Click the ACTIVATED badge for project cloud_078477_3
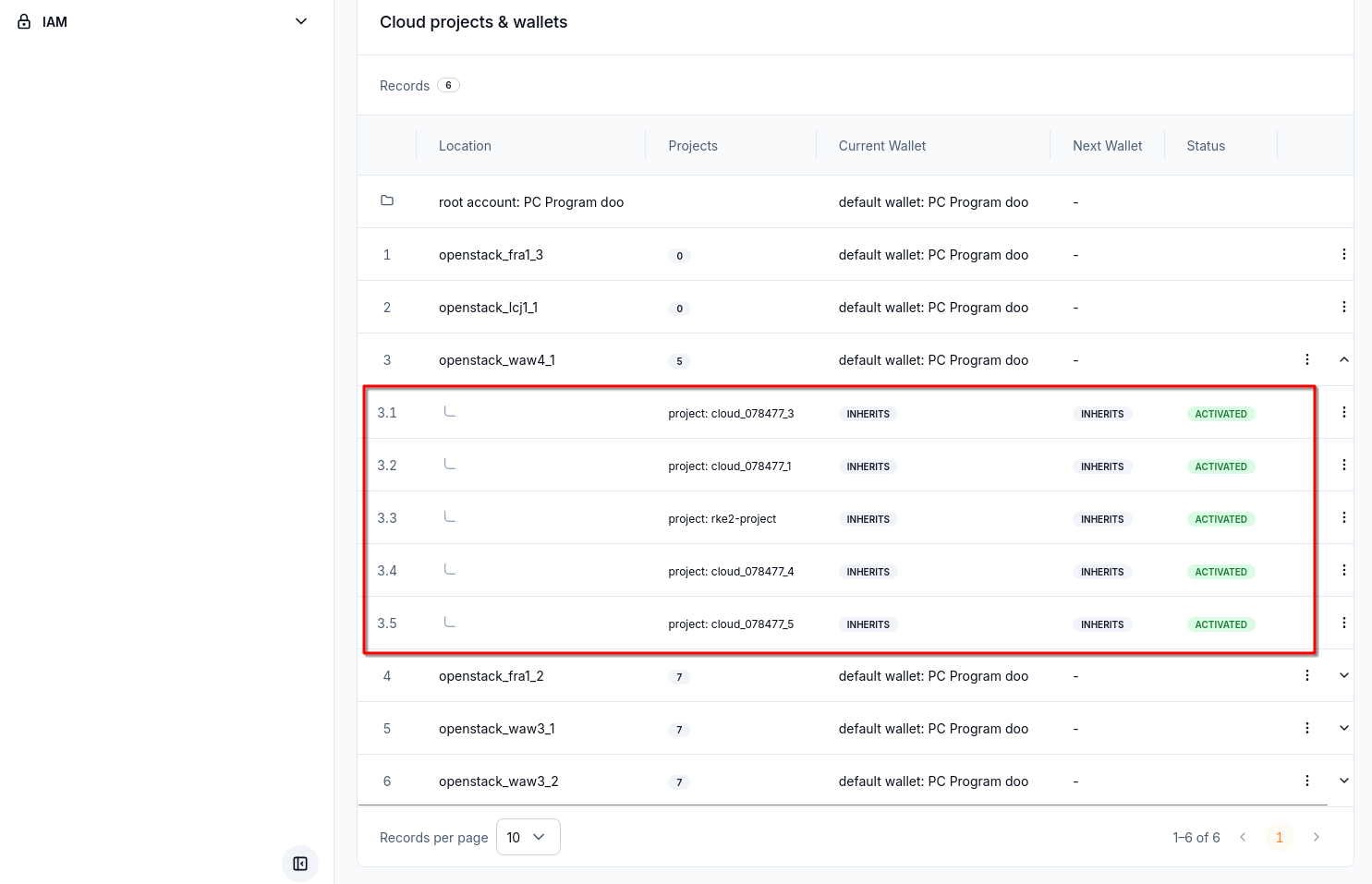The width and height of the screenshot is (1372, 884). coord(1220,414)
